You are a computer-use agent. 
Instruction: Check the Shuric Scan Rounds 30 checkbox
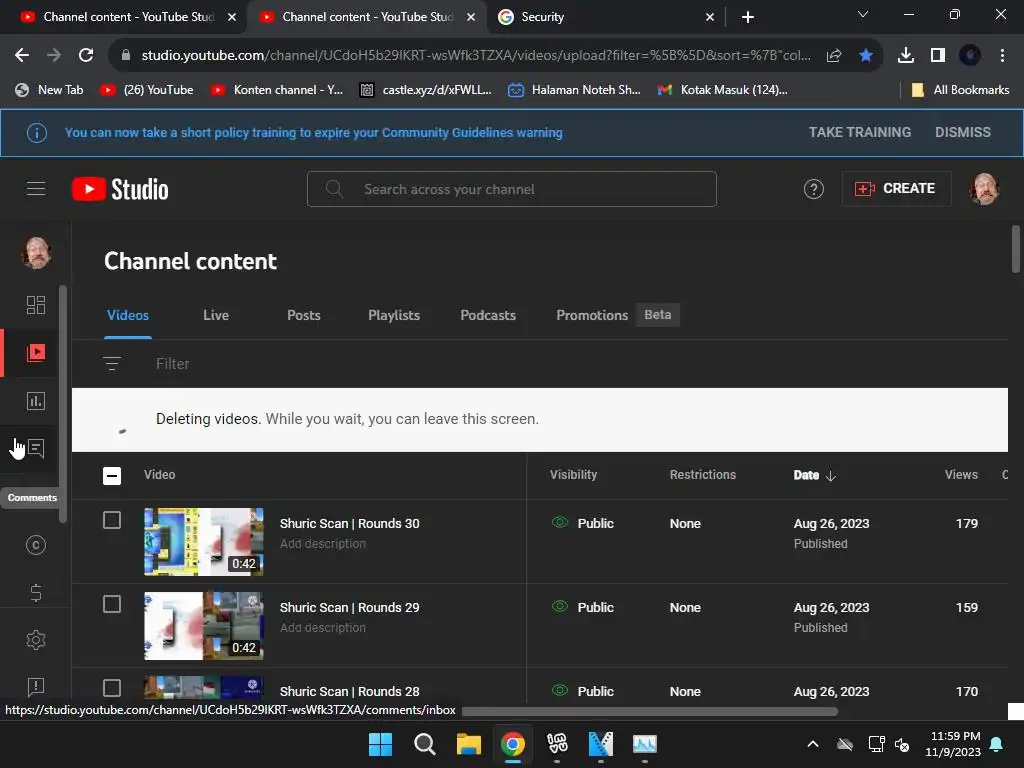[112, 520]
